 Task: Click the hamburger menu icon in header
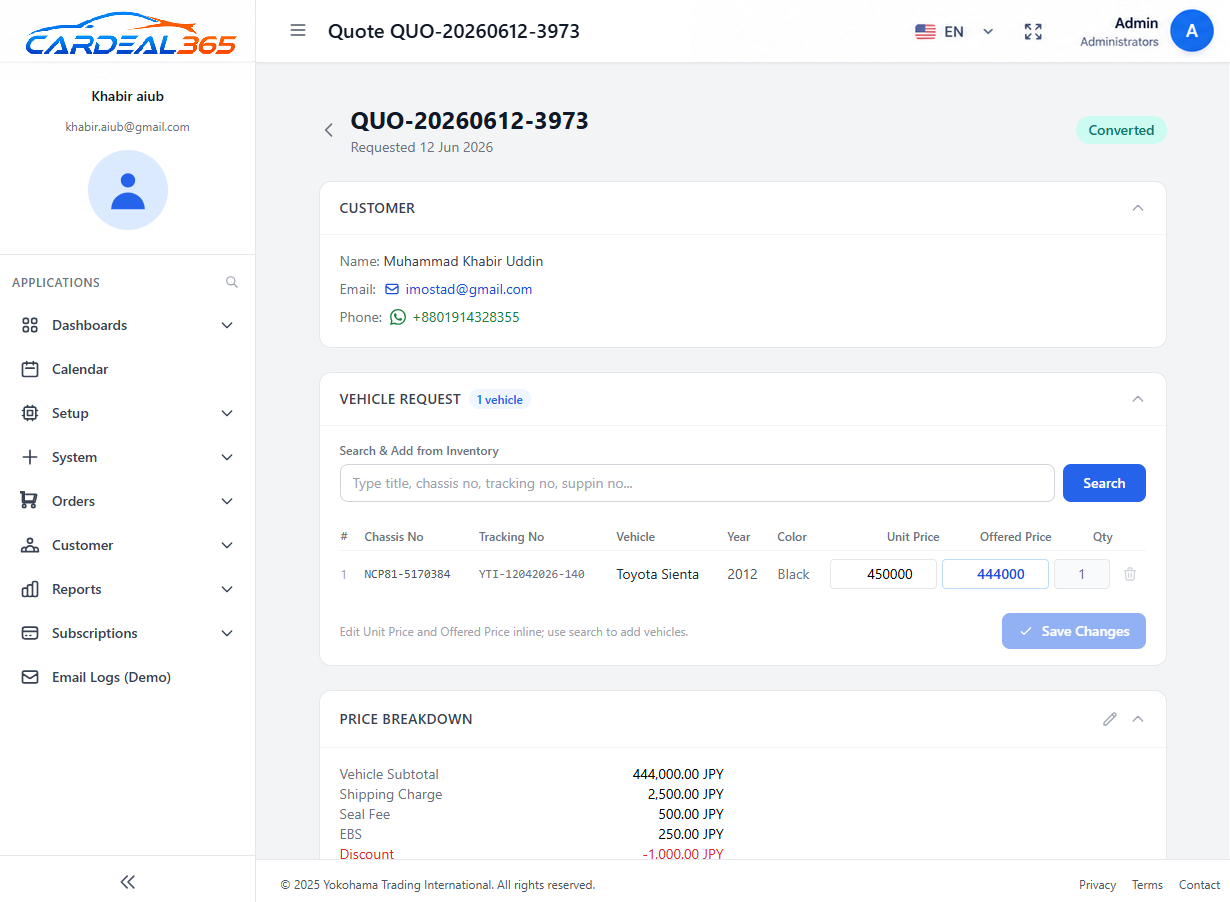298,30
